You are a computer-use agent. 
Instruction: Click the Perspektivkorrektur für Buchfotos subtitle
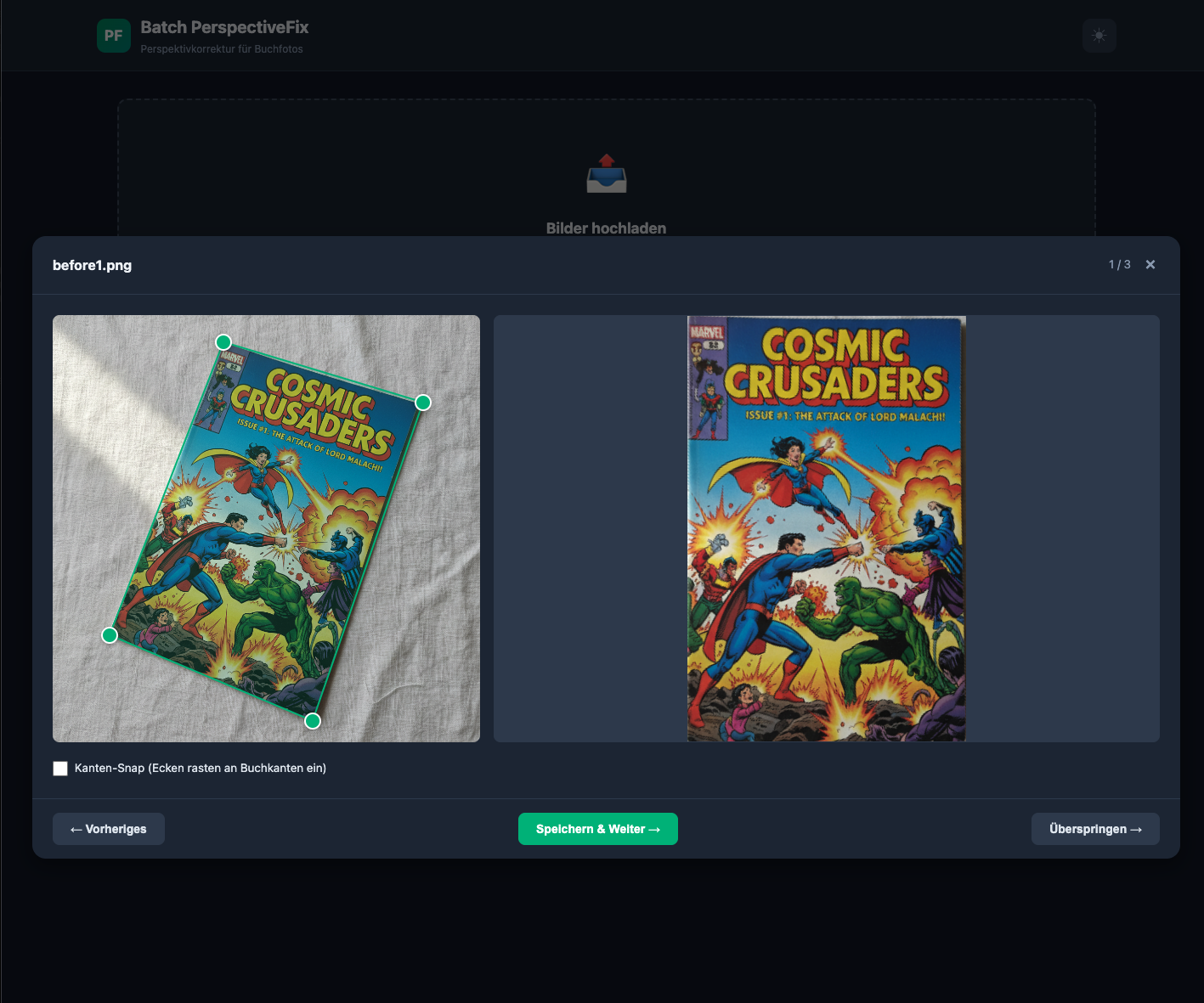click(222, 49)
